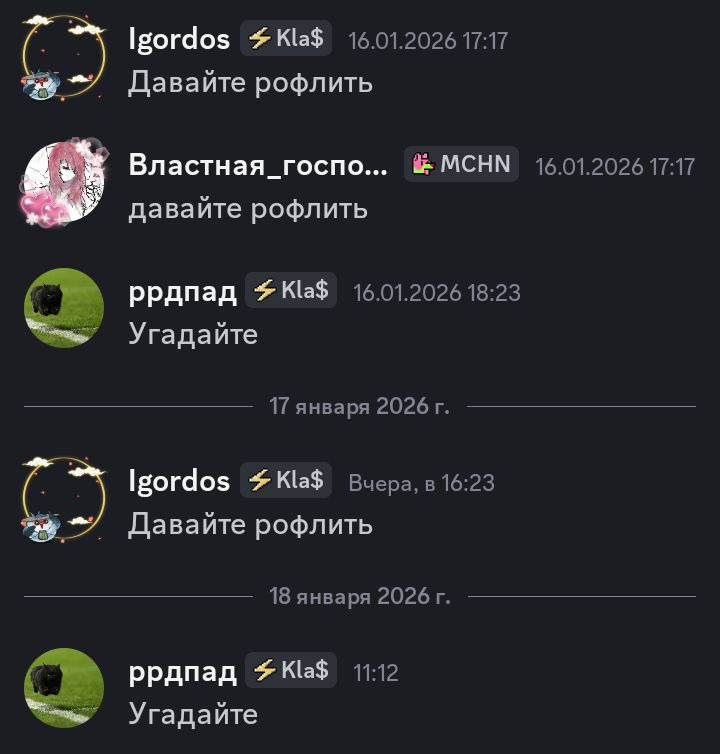720x754 pixels.
Task: Click Kla$ tag on Igordos 16:23 message
Action: tap(286, 480)
